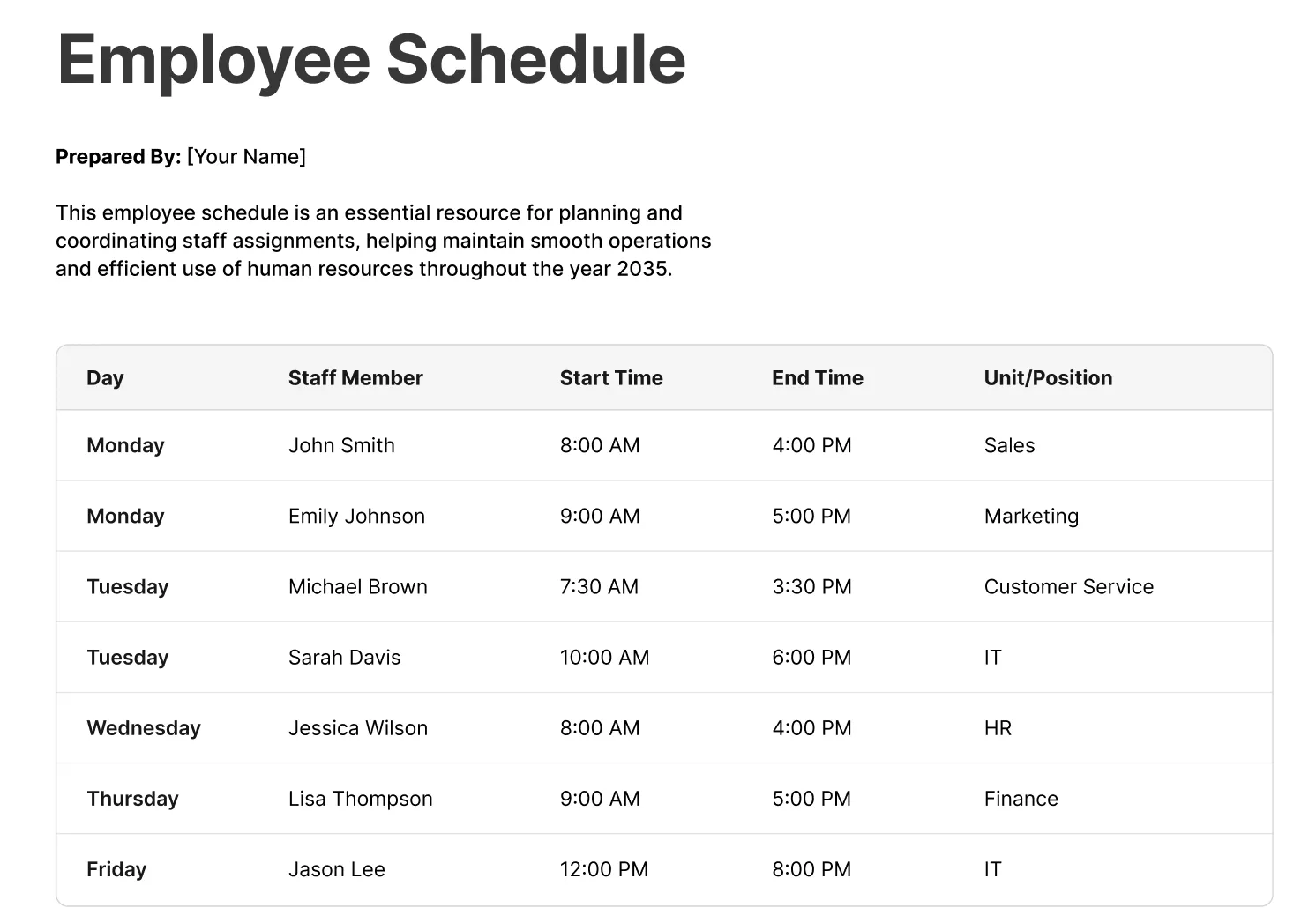Click the Wednesday cell
This screenshot has width=1316, height=908.
pyautogui.click(x=144, y=728)
